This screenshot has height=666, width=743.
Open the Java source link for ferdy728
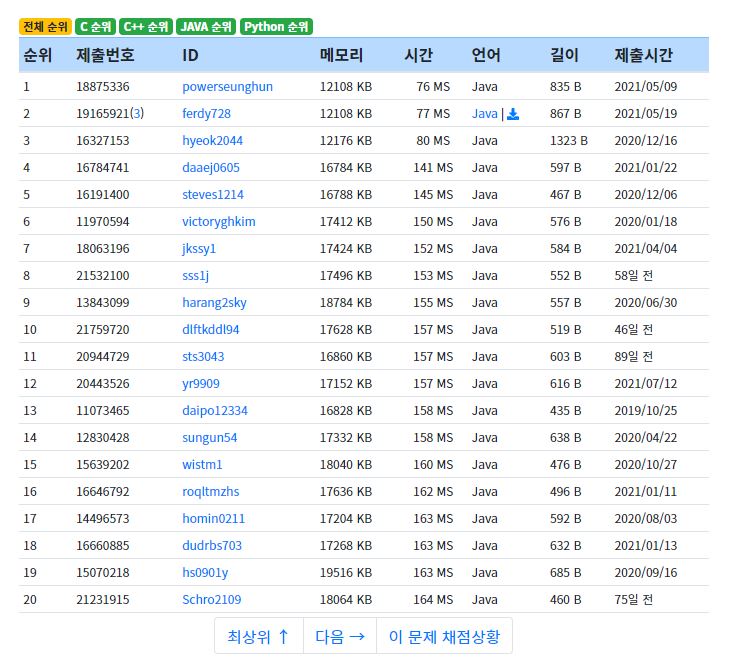[x=484, y=114]
